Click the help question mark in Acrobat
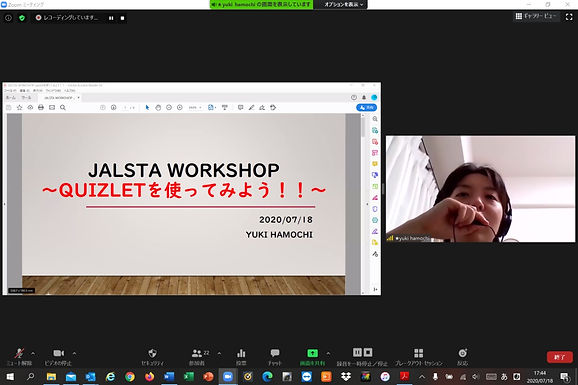 click(x=354, y=97)
